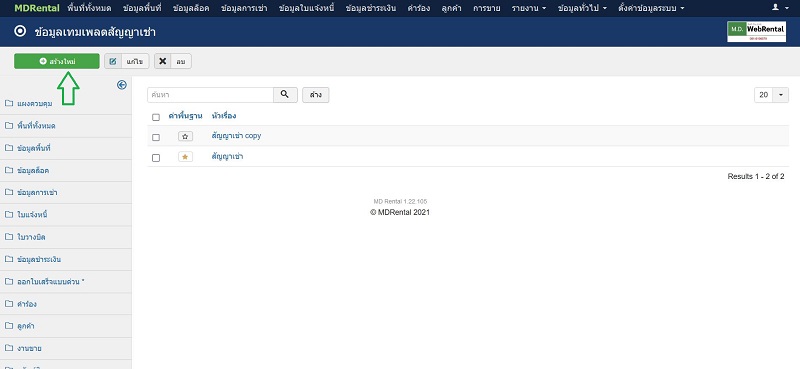Click into the ค้นหา search field
The image size is (800, 369).
(210, 95)
